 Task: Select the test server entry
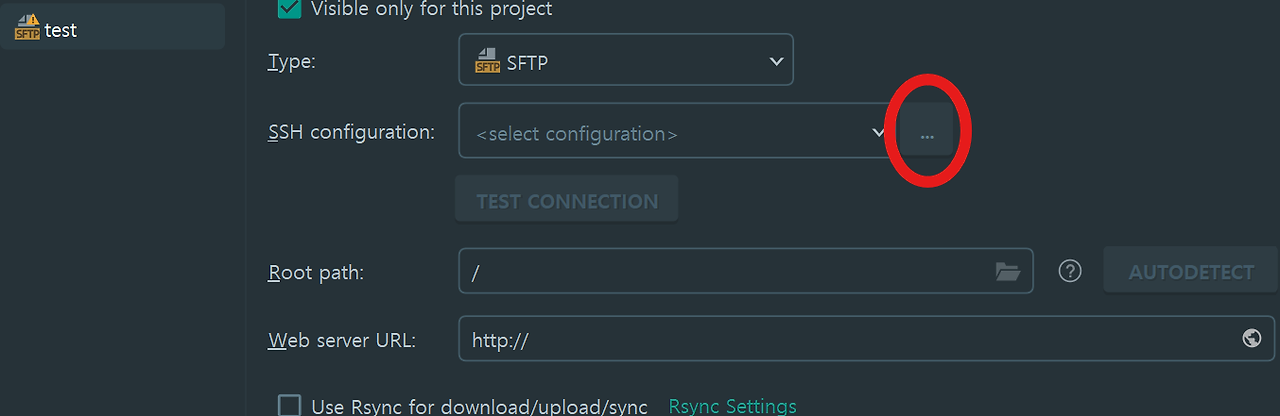coord(60,30)
